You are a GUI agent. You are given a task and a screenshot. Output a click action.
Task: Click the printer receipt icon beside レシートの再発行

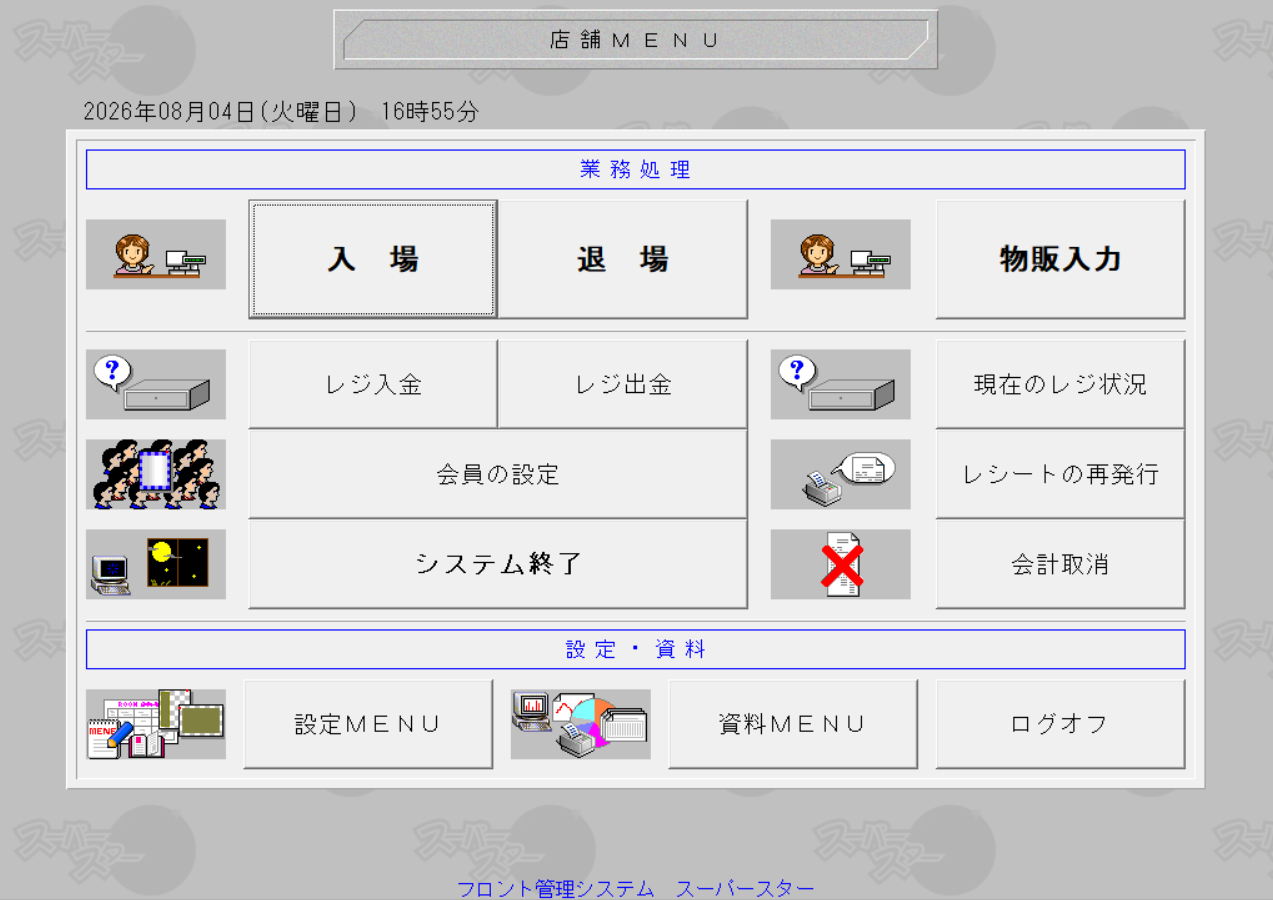click(x=841, y=474)
